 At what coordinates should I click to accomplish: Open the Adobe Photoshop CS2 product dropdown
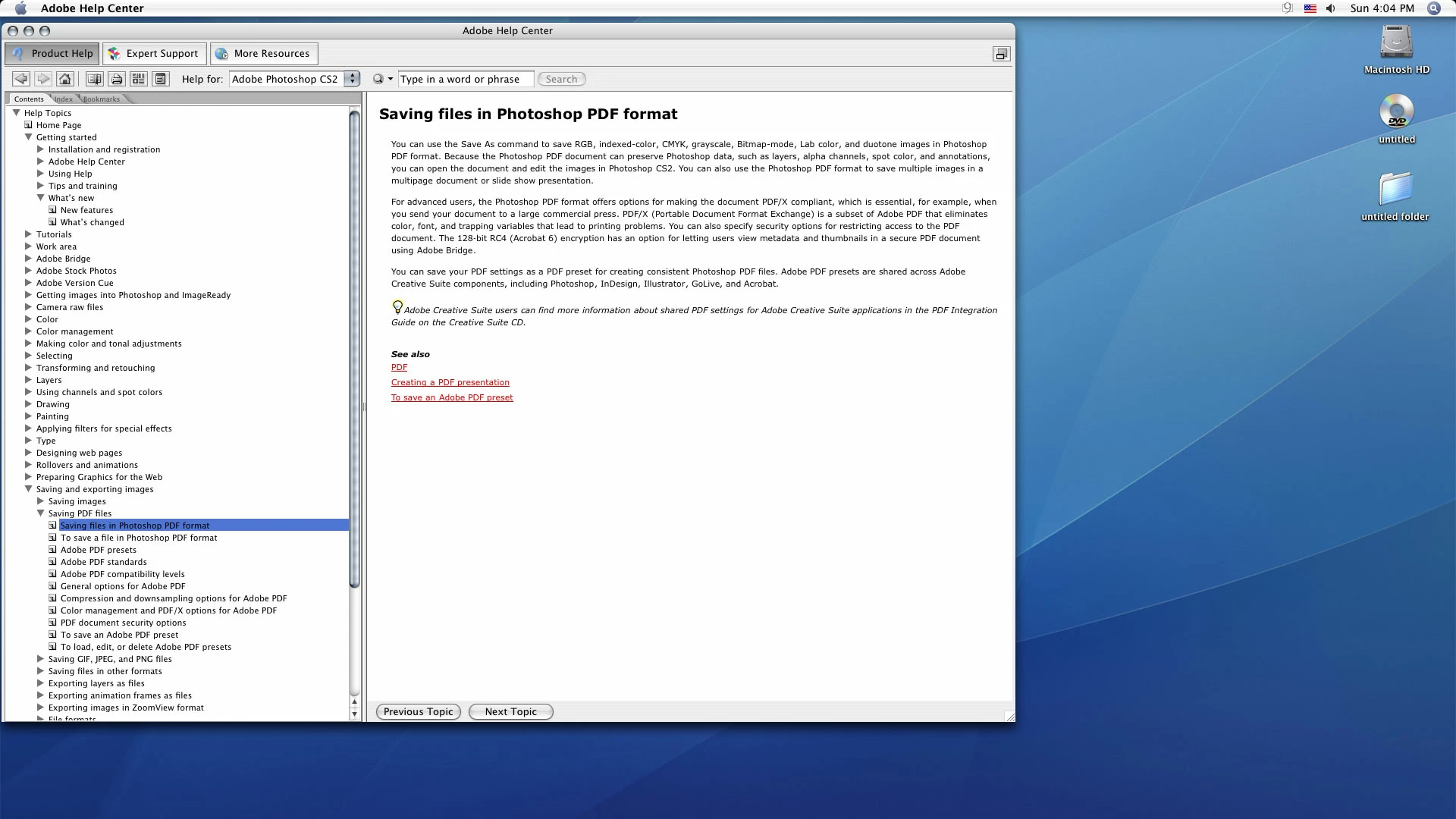352,79
